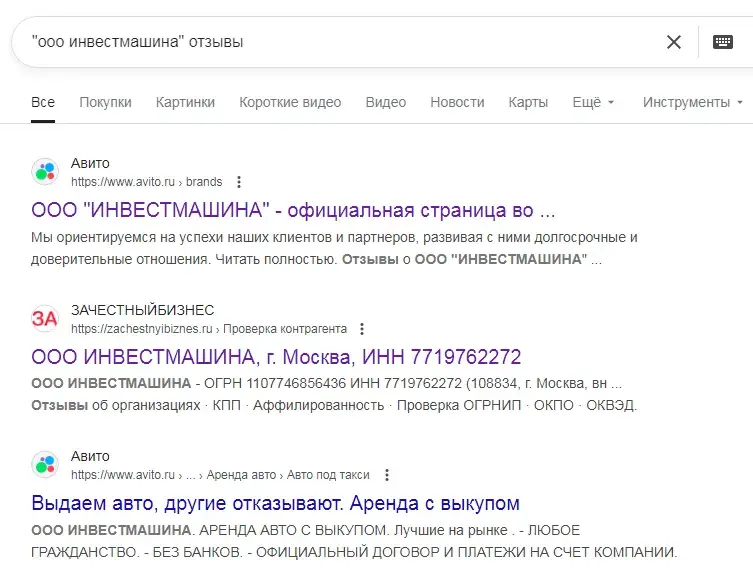Select the Все tab
The width and height of the screenshot is (753, 587).
(43, 102)
